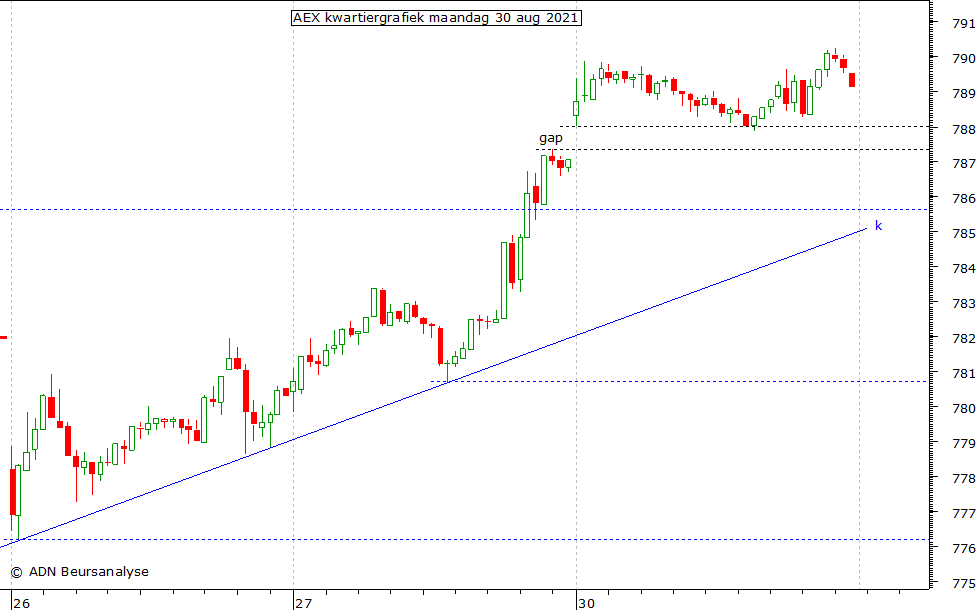Click the chart title 'AEX kwartiergrafiek maandag 30 aug 2021'
The width and height of the screenshot is (980, 610).
[436, 18]
